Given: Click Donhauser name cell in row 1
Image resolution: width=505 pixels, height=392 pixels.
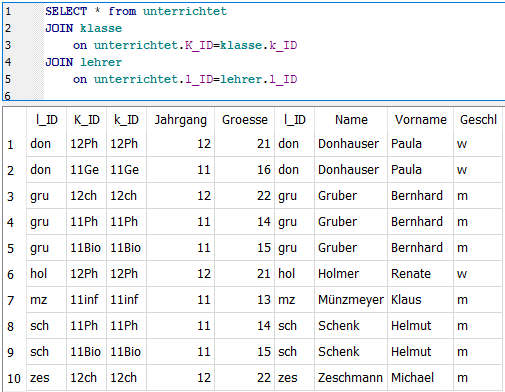Looking at the screenshot, I should (x=351, y=144).
